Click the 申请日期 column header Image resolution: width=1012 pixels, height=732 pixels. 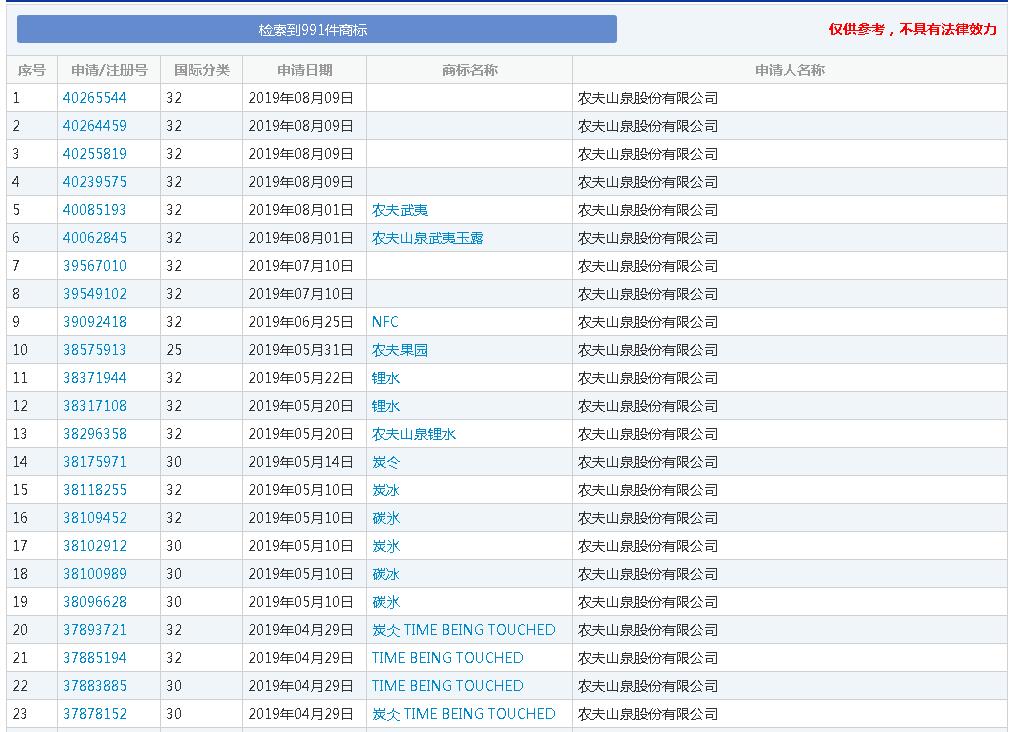click(305, 70)
